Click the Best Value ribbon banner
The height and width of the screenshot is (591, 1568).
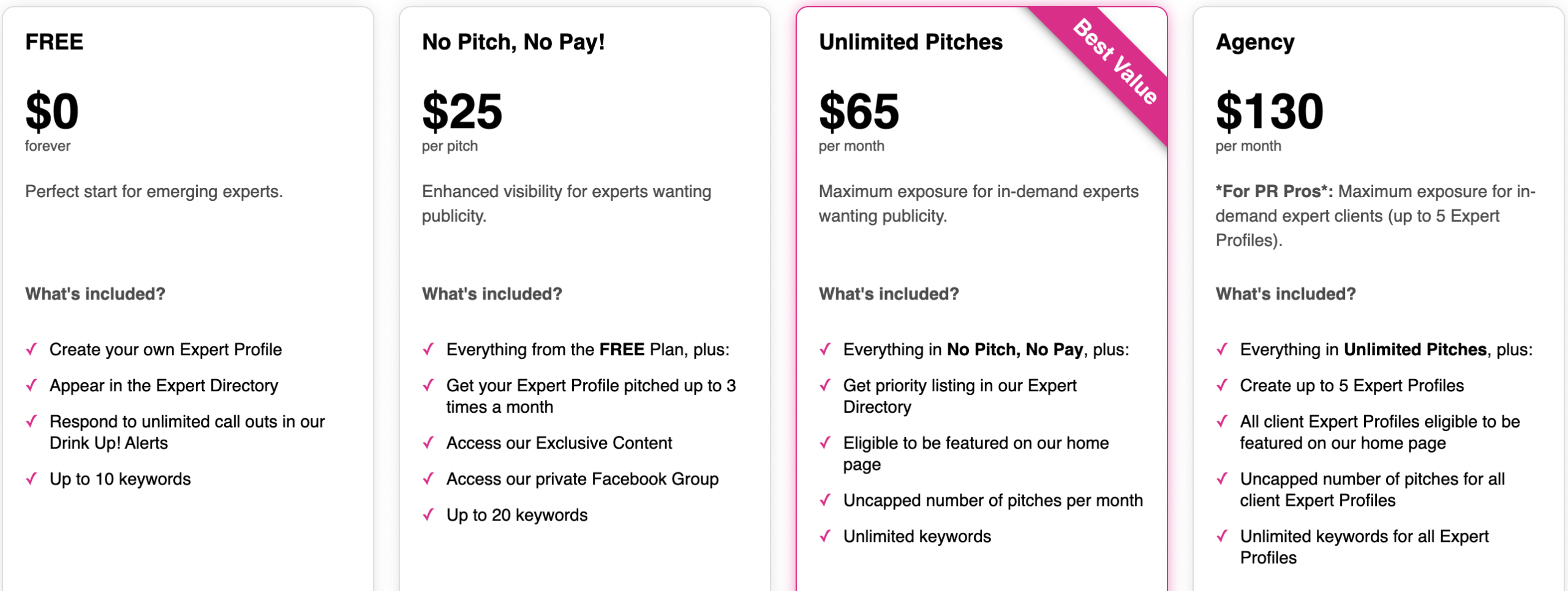click(x=1116, y=62)
